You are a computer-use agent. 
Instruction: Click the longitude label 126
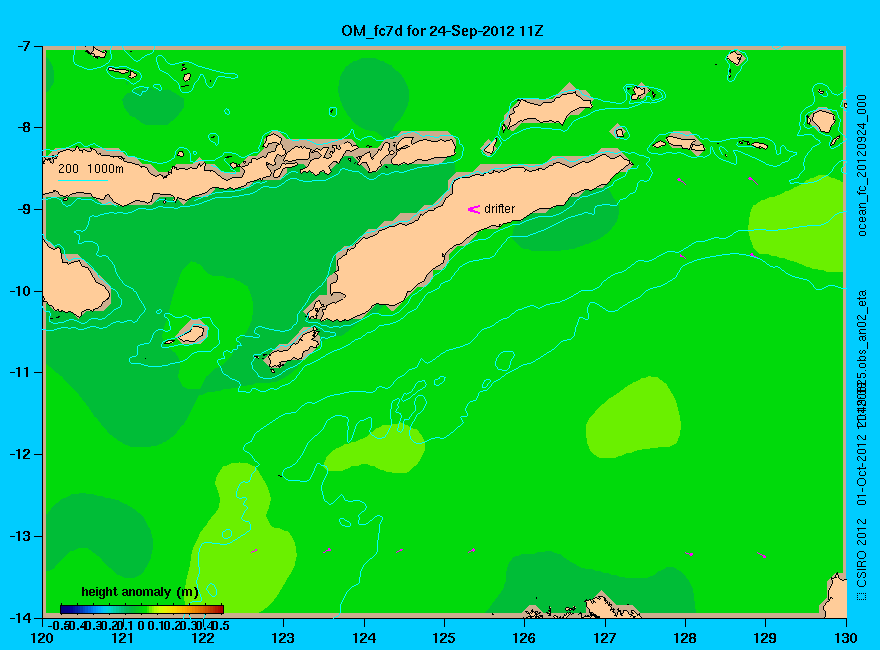tap(525, 638)
